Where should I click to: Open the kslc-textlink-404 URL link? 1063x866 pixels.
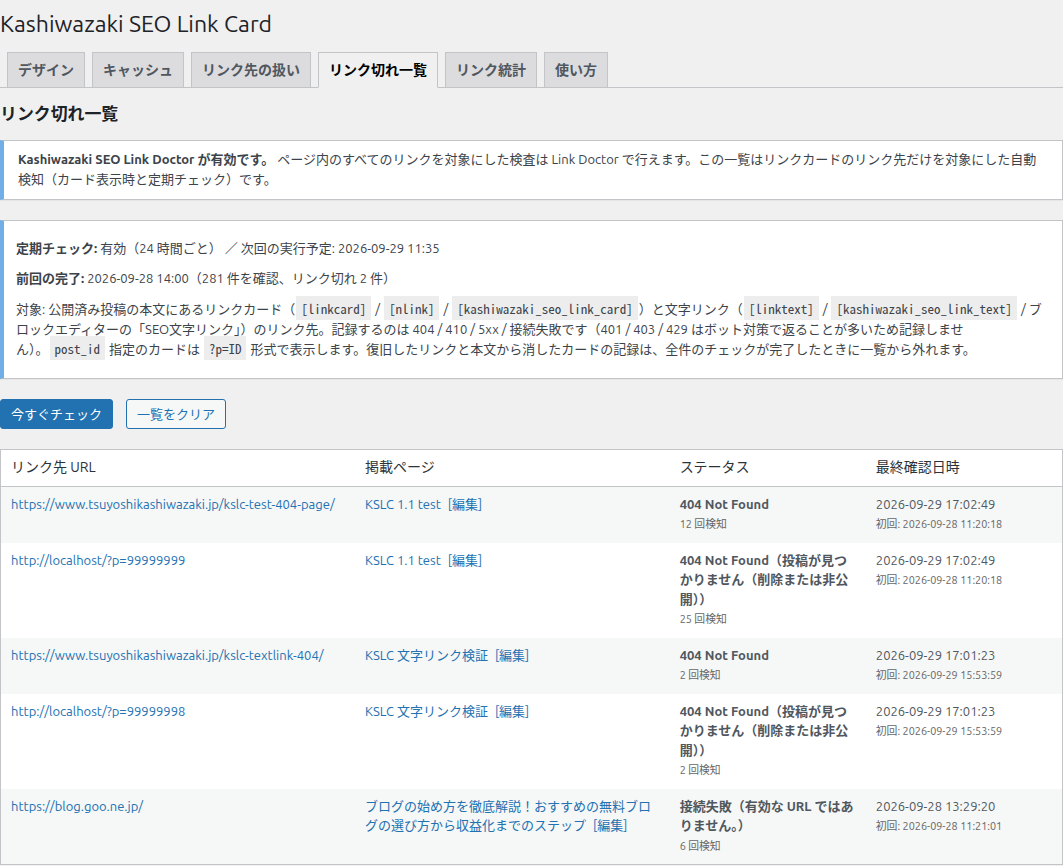pos(167,656)
